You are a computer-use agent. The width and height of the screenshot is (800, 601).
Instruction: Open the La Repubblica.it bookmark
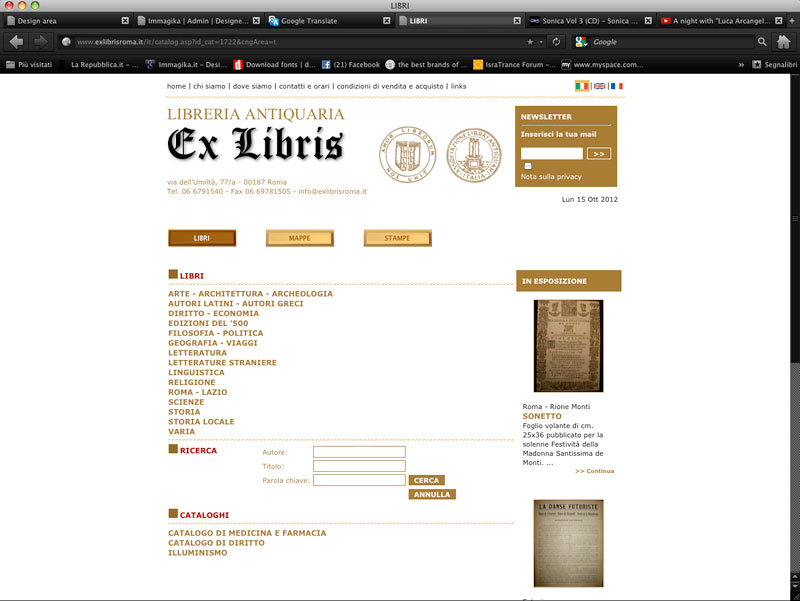tap(99, 65)
